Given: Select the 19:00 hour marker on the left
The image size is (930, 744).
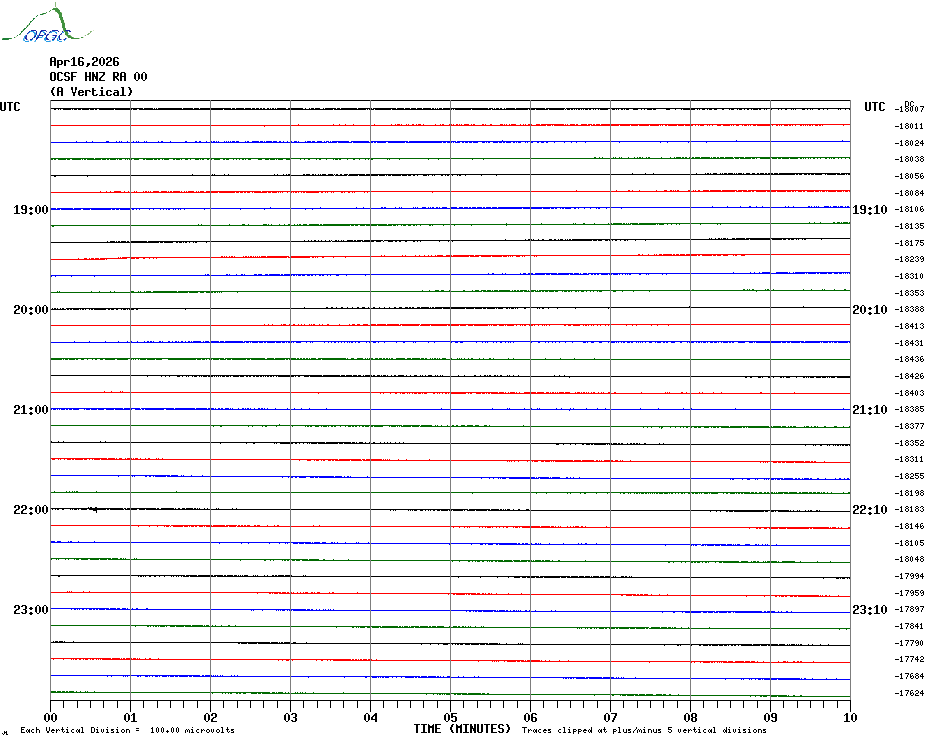Looking at the screenshot, I should pos(31,210).
